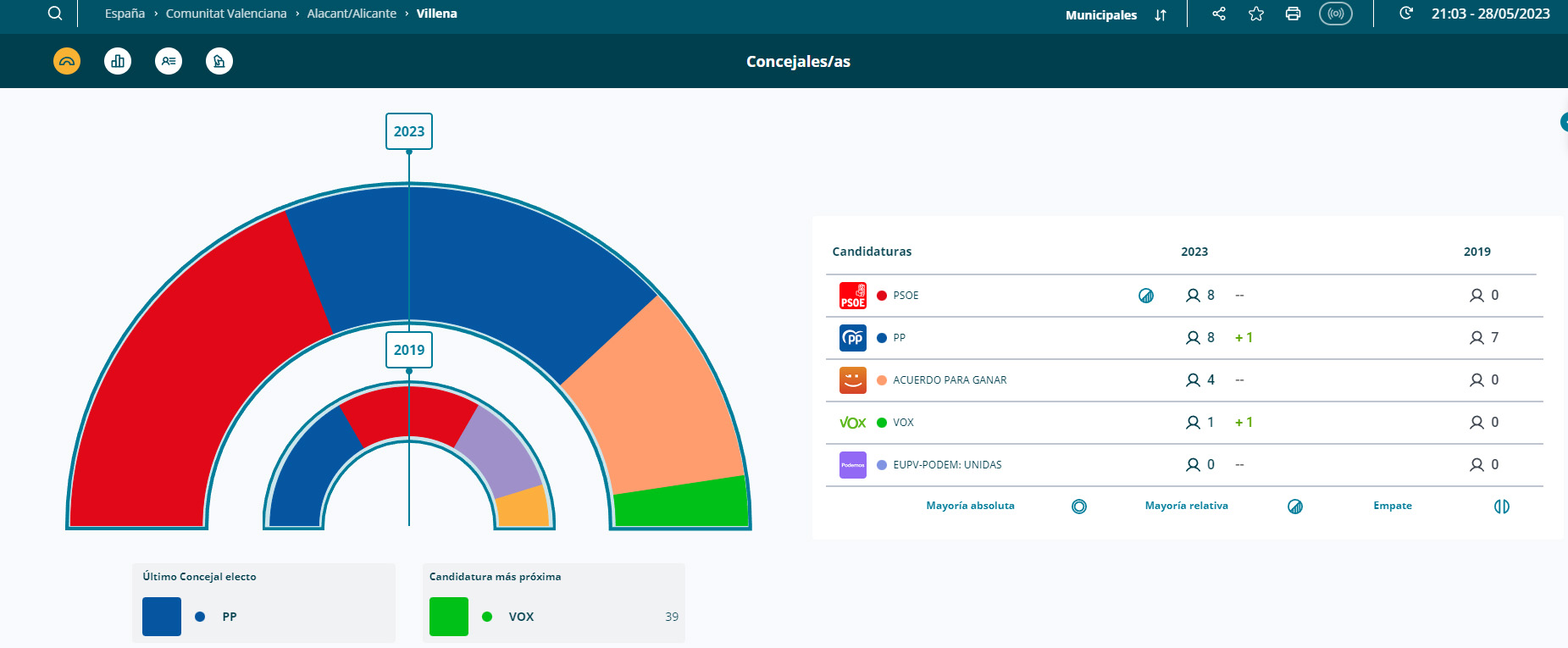1568x648 pixels.
Task: Click the share icon
Action: coord(1219,14)
